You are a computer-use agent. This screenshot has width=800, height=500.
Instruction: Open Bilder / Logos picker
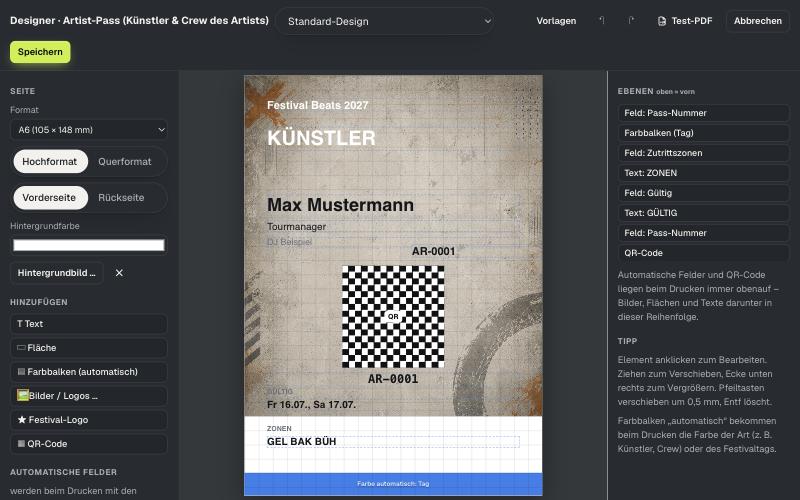click(x=89, y=395)
